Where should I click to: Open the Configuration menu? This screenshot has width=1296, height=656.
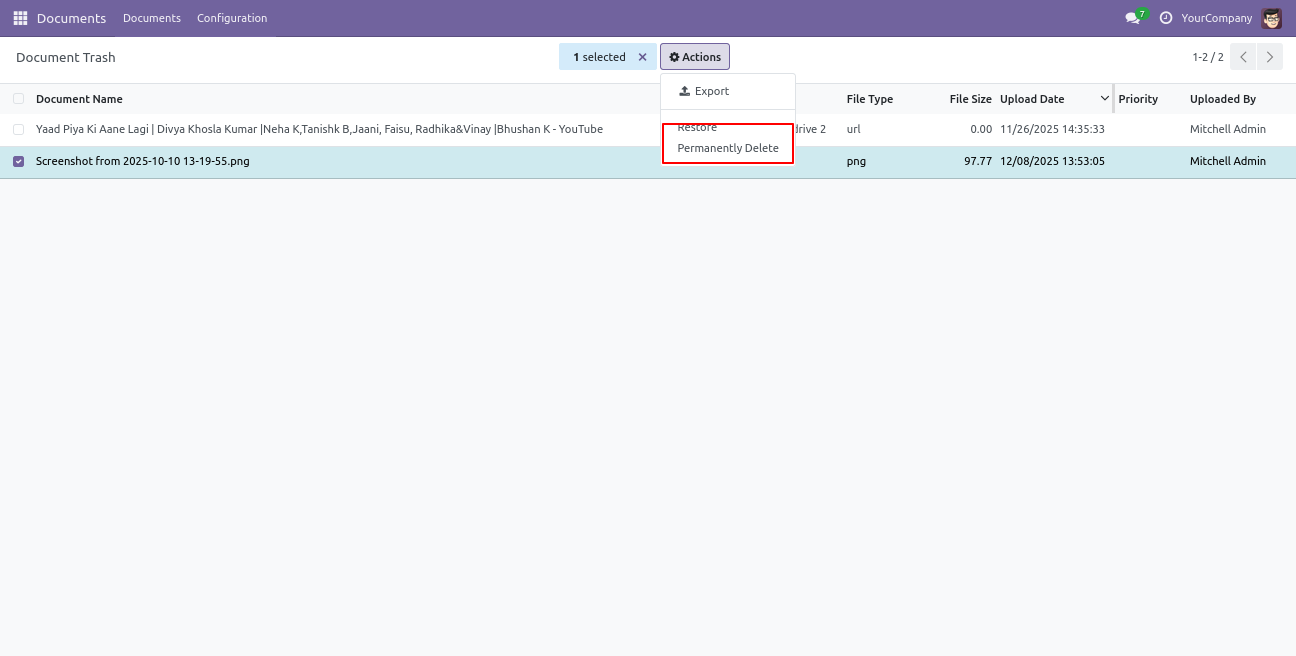(232, 18)
